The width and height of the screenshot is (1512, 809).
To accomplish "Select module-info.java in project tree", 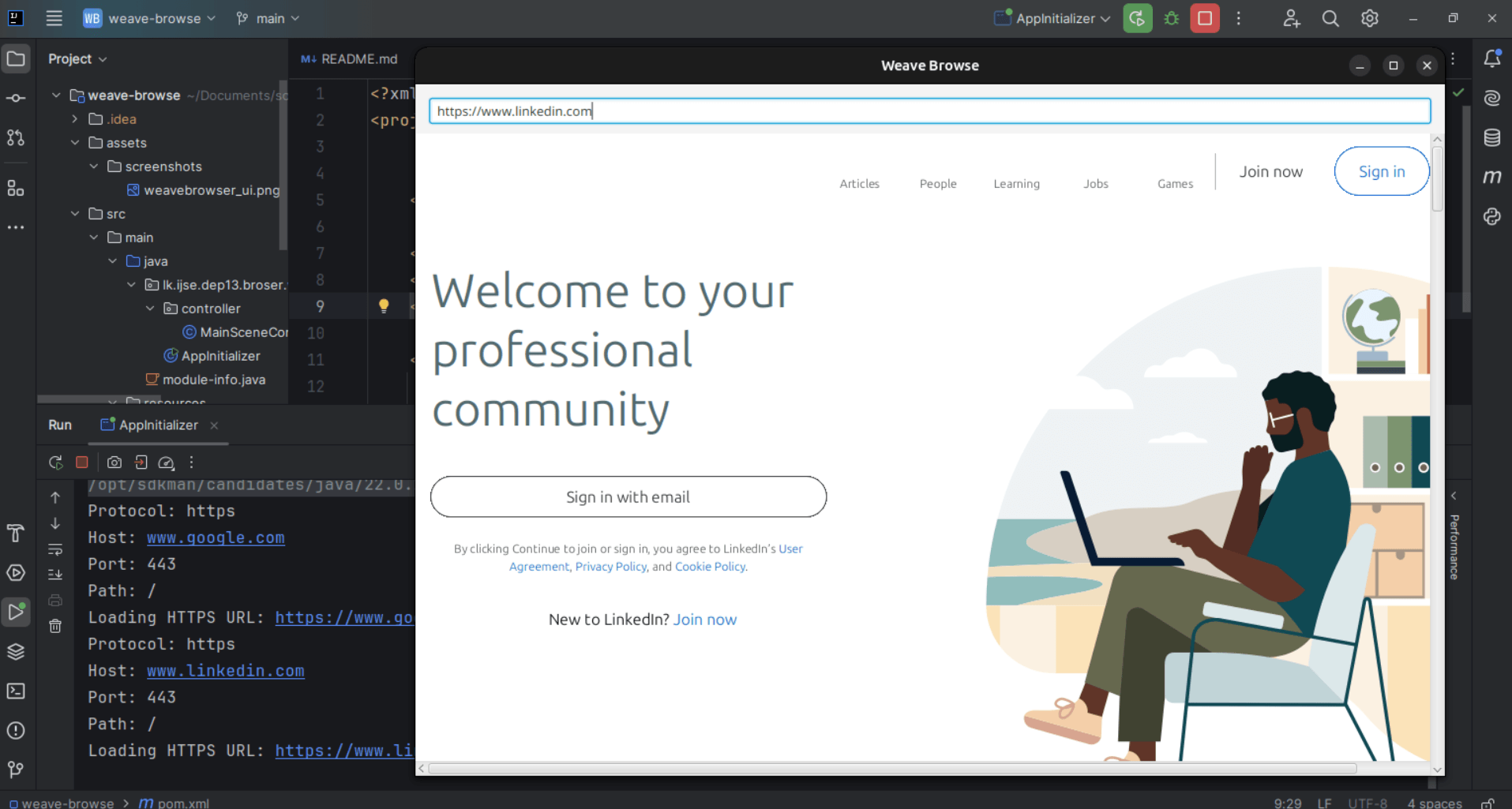I will click(x=206, y=380).
